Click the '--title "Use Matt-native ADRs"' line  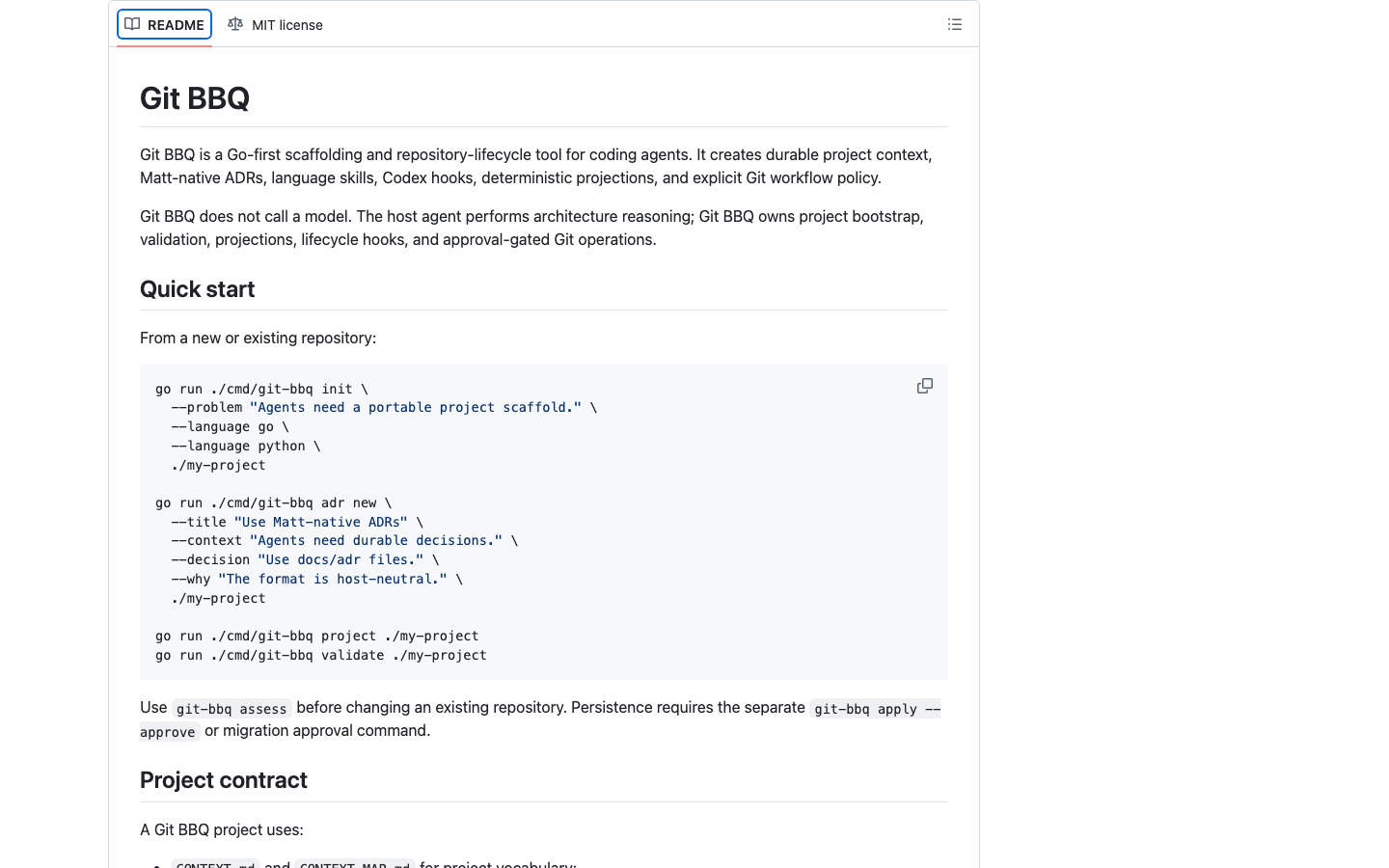pos(297,522)
